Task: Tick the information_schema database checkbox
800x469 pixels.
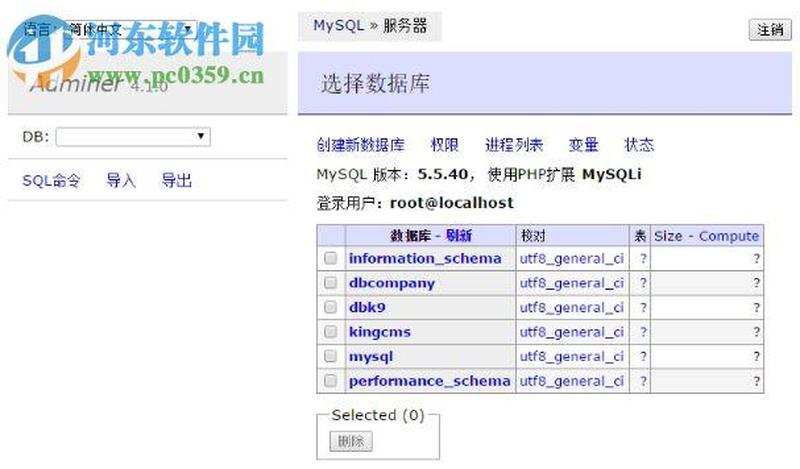Action: (330, 258)
